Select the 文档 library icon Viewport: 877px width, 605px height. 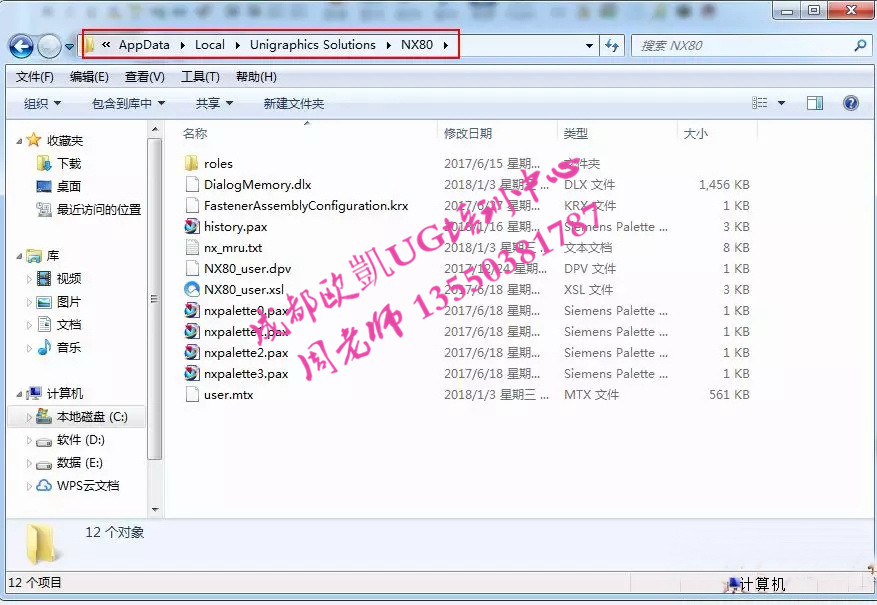click(x=44, y=324)
